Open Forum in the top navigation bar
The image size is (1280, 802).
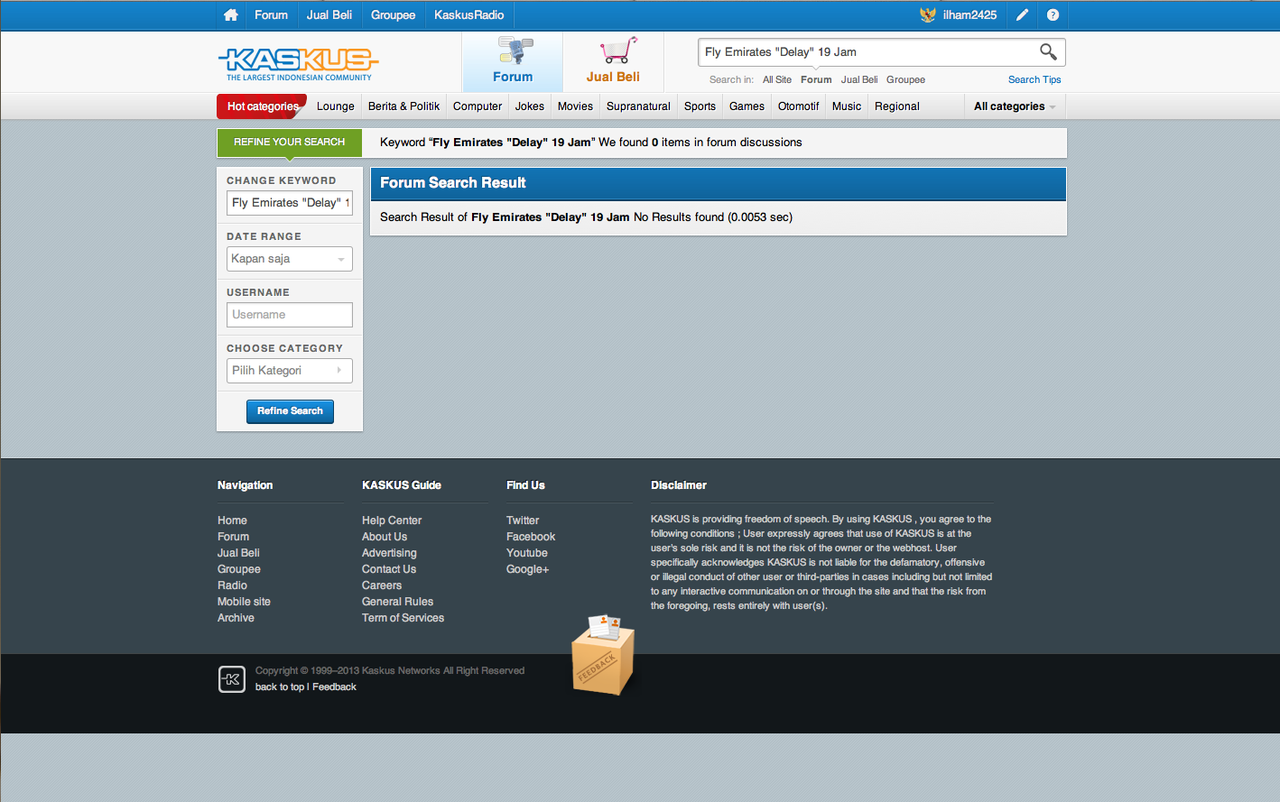click(x=271, y=15)
